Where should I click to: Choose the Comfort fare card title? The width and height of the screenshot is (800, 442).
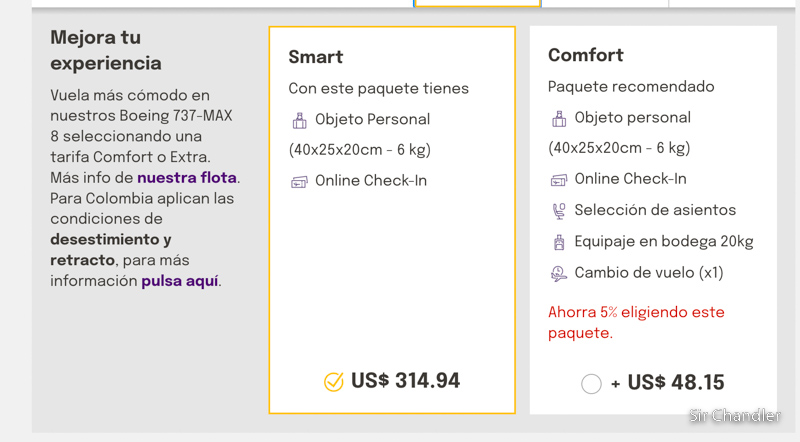[x=586, y=55]
